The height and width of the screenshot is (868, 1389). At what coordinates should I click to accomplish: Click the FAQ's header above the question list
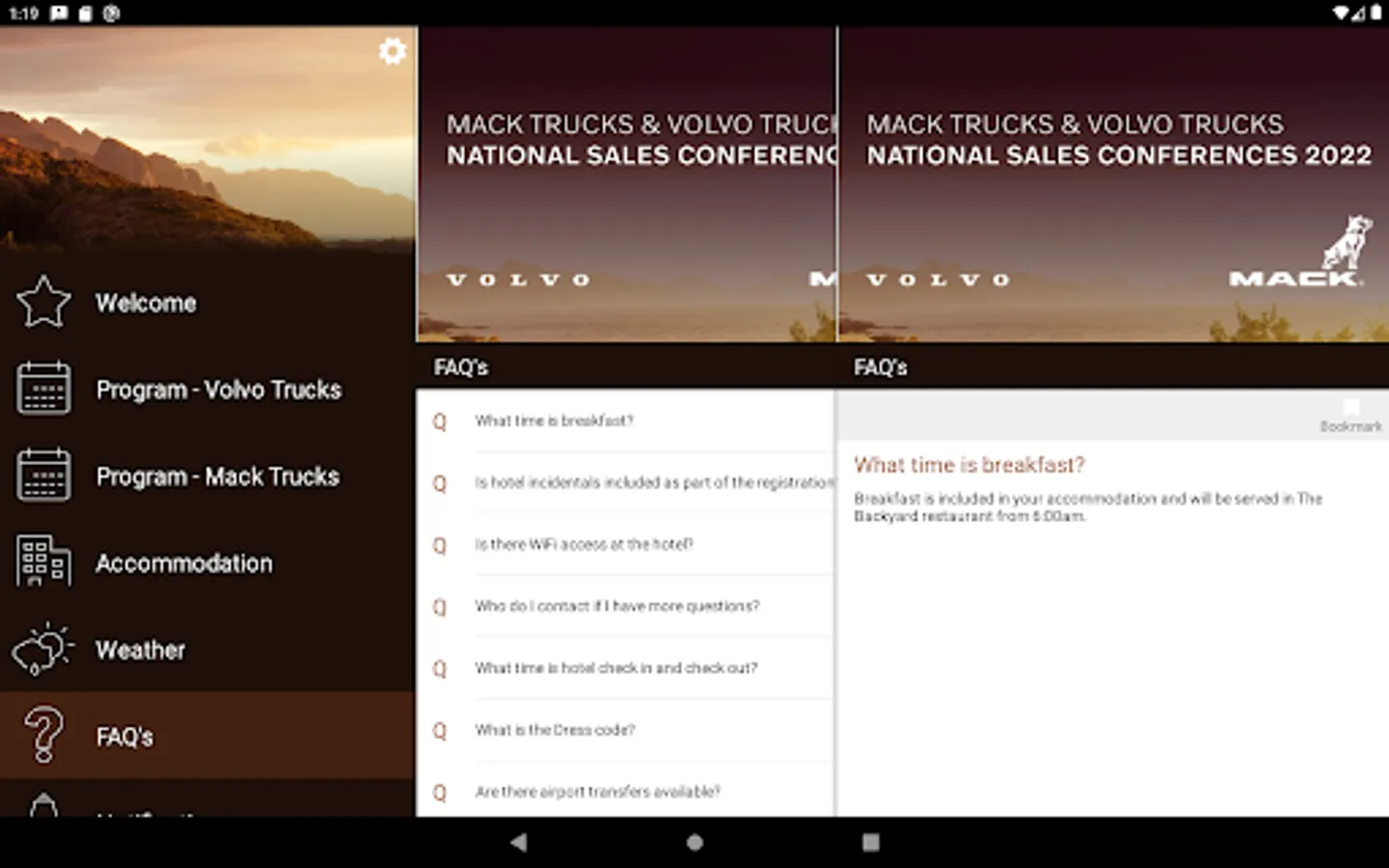(625, 366)
